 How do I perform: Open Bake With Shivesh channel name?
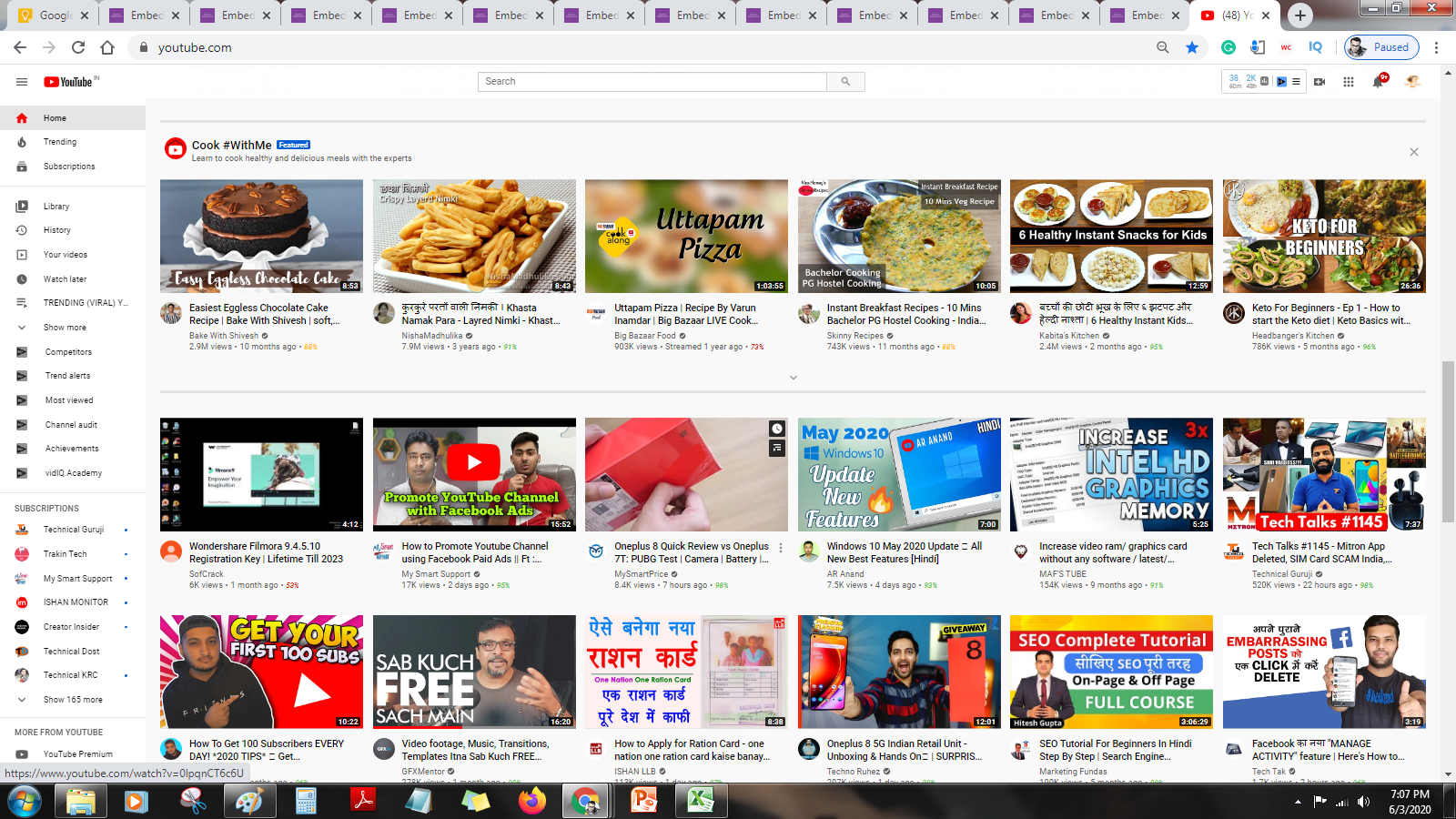point(224,336)
